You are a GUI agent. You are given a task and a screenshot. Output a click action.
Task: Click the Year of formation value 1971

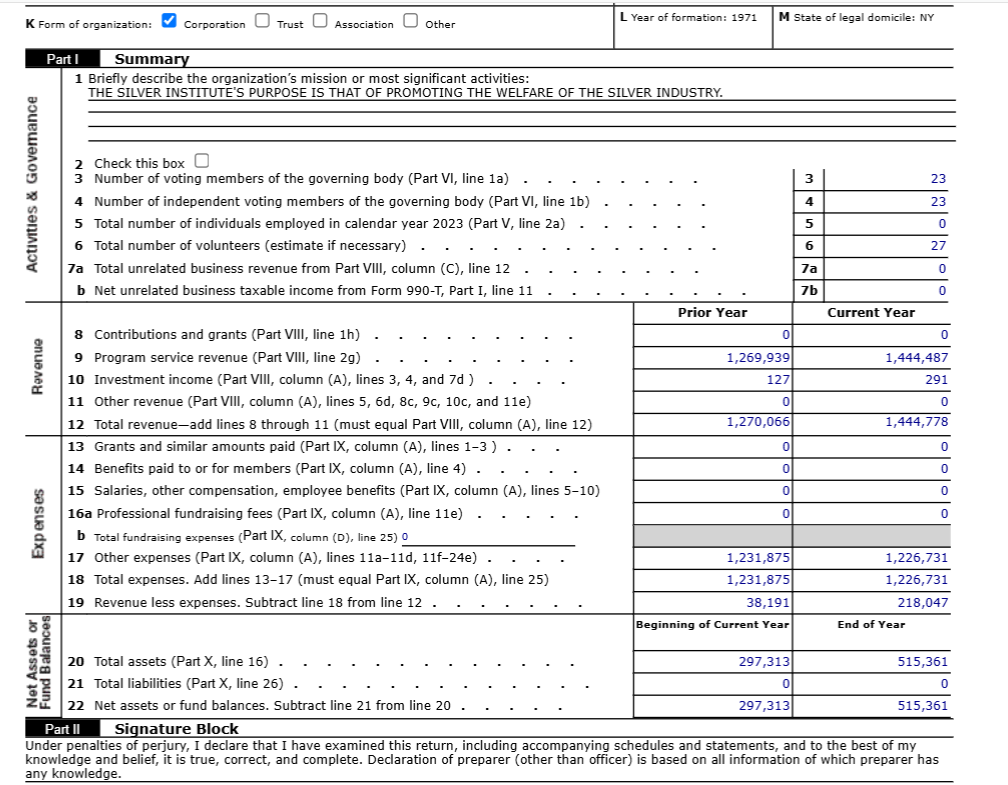(739, 17)
